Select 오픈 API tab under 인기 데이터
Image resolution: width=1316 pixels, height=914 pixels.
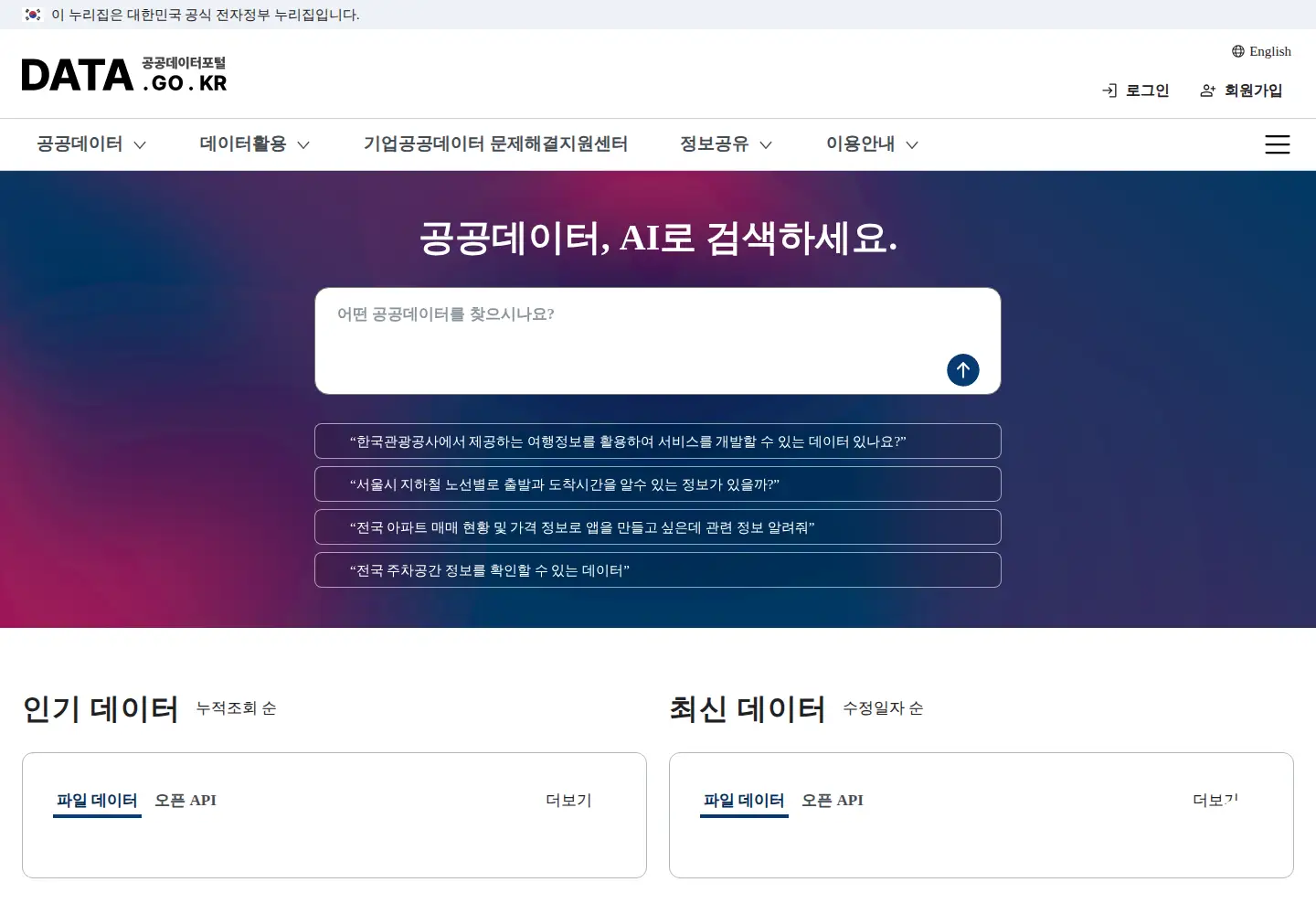[x=186, y=801]
